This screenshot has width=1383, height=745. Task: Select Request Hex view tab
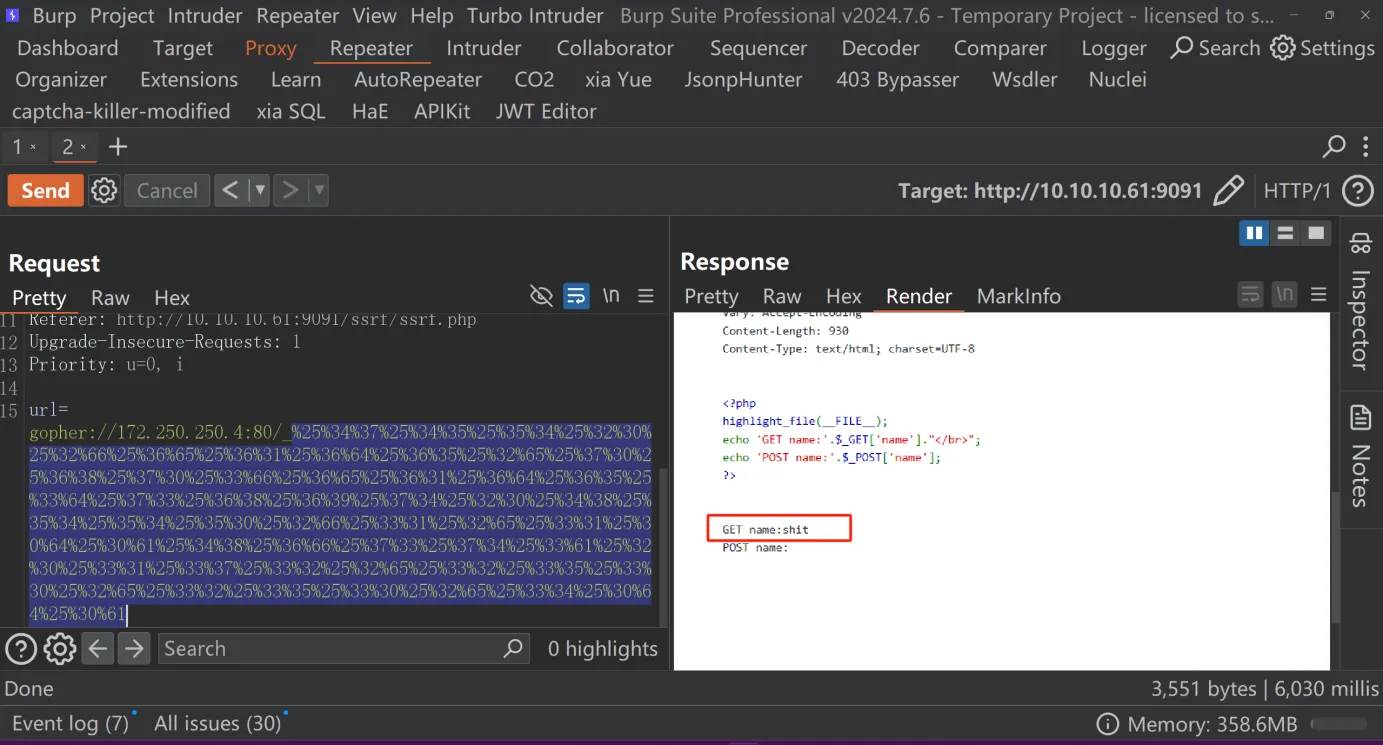[172, 297]
